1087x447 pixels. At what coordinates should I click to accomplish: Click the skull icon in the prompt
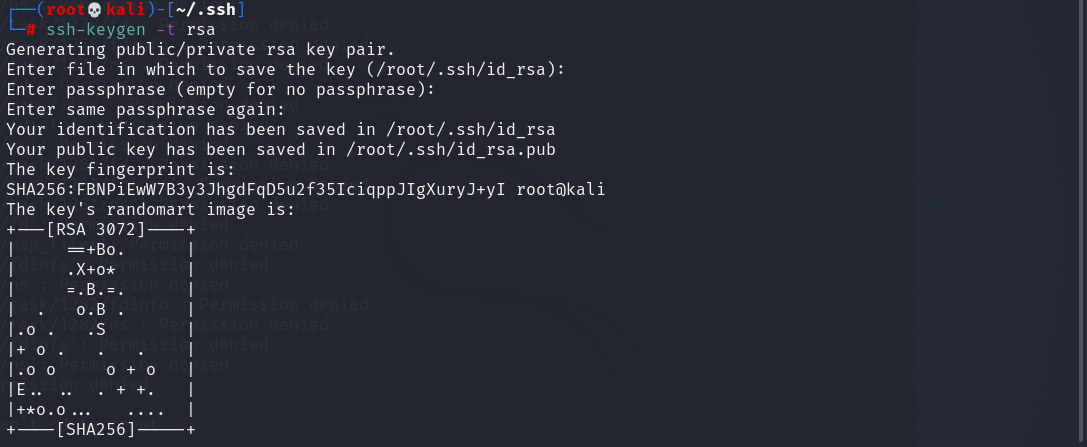pyautogui.click(x=95, y=10)
